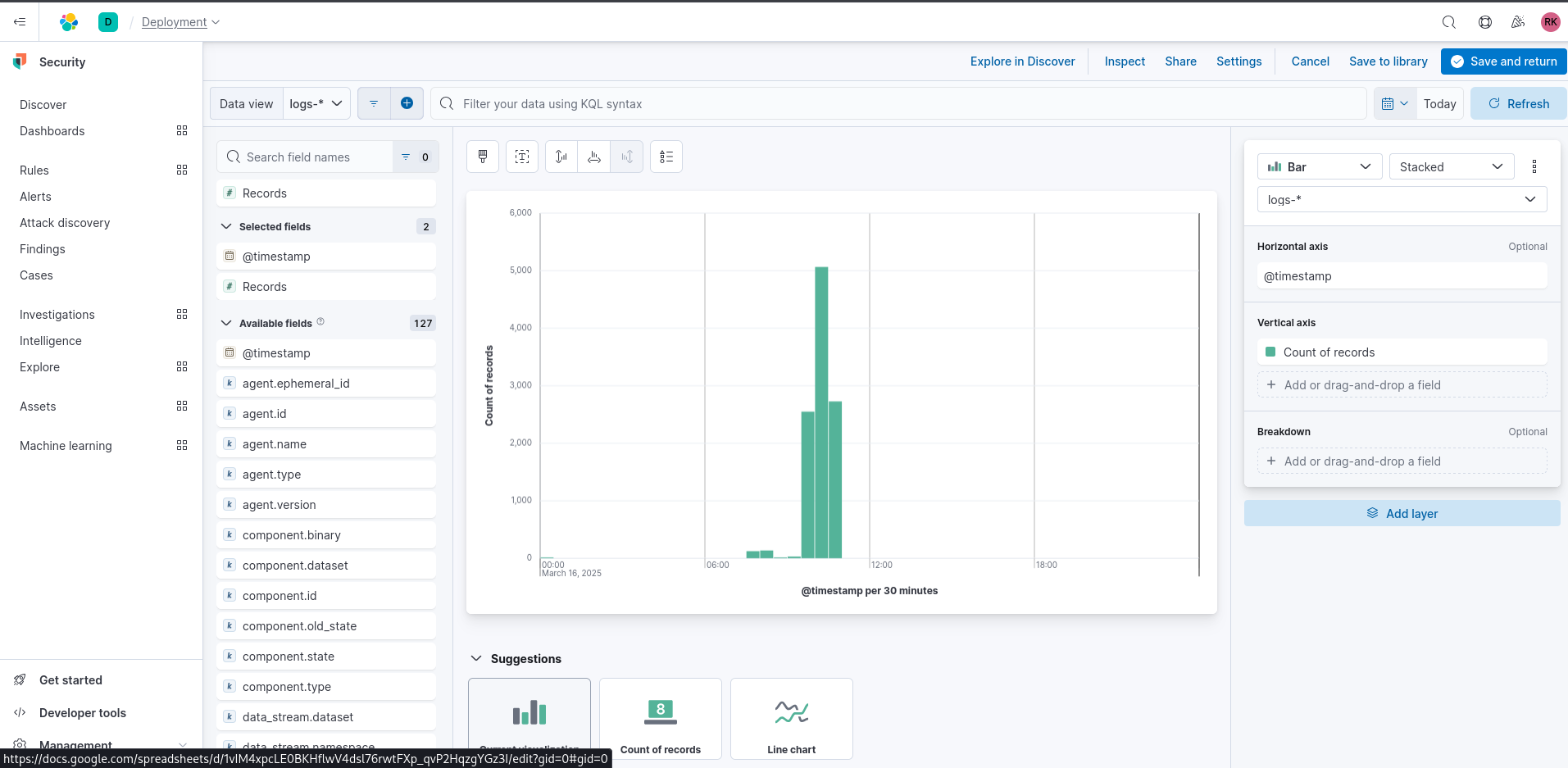Click the Count of records color swatch
This screenshot has width=1568, height=768.
pos(1270,352)
